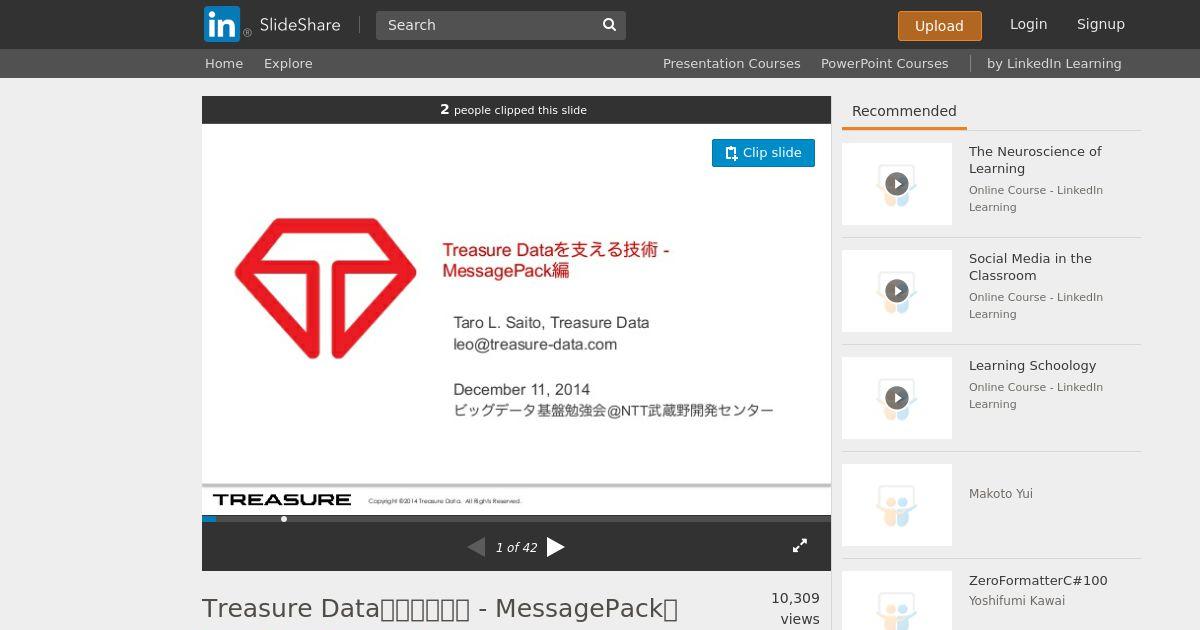Click the main slide image
1200x630 pixels.
coord(516,319)
